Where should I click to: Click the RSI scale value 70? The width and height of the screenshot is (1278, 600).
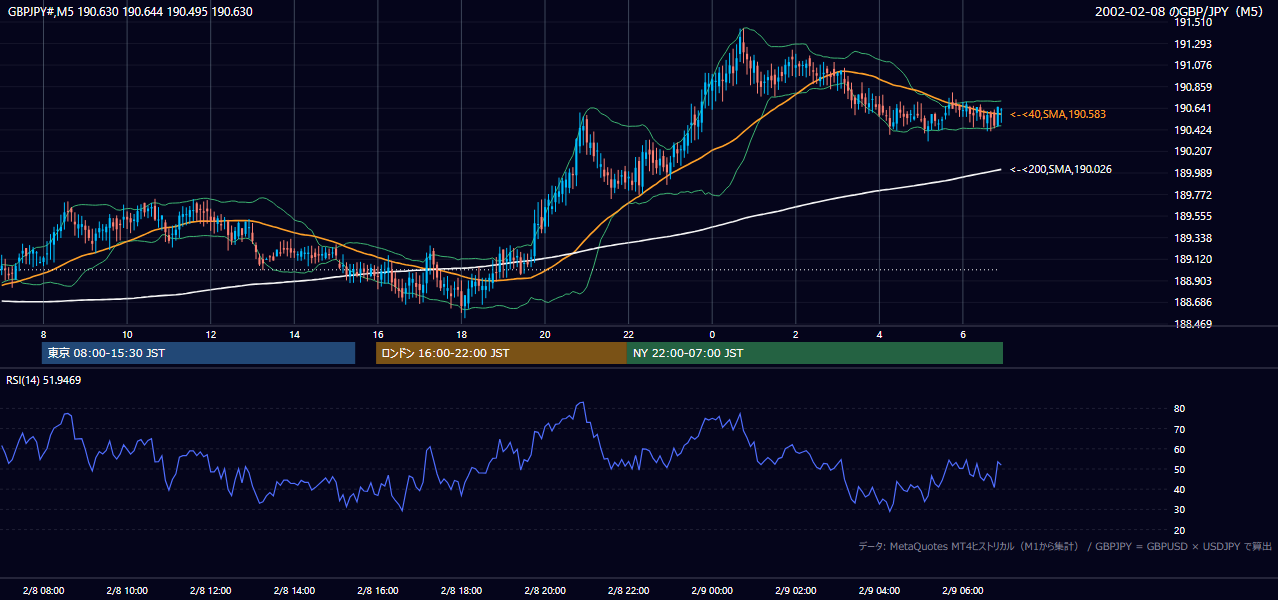pyautogui.click(x=1180, y=429)
